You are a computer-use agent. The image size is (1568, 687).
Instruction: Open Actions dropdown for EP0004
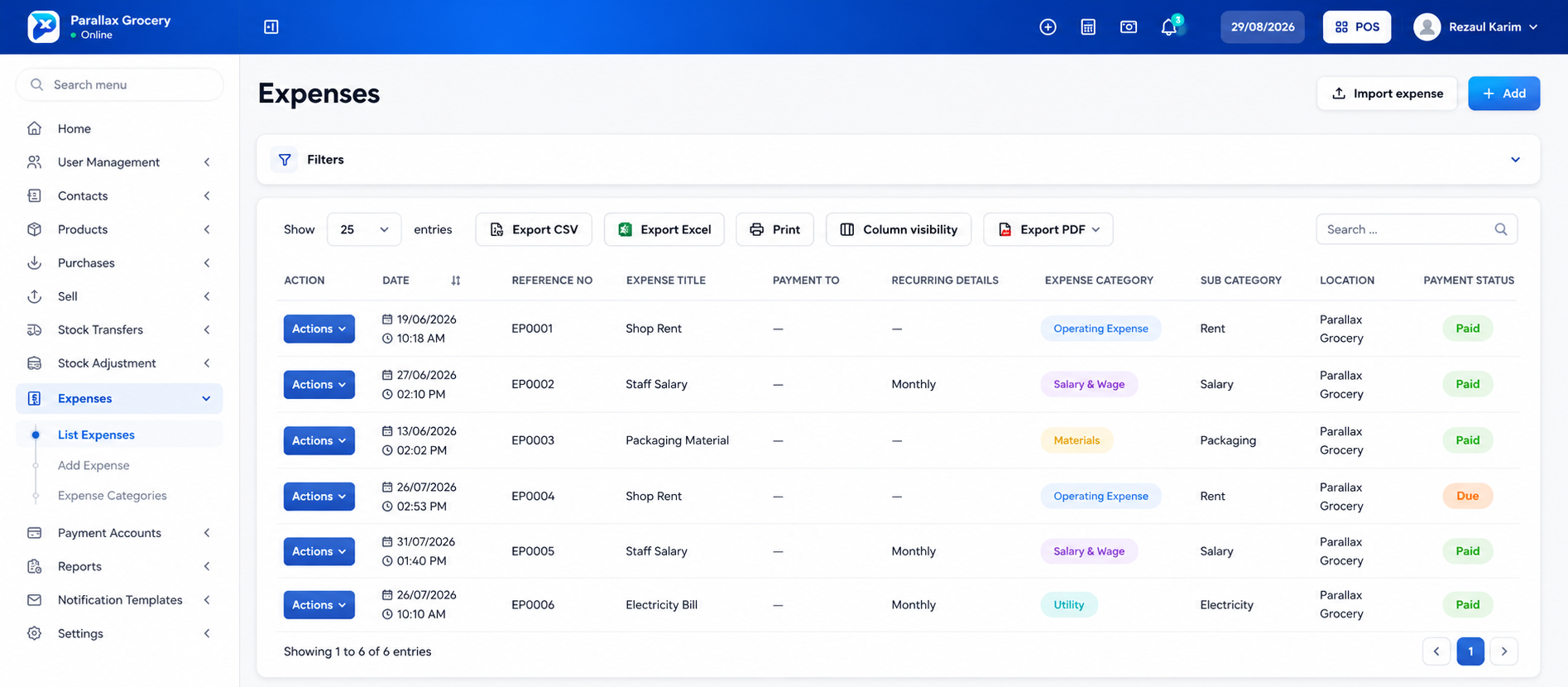point(319,496)
